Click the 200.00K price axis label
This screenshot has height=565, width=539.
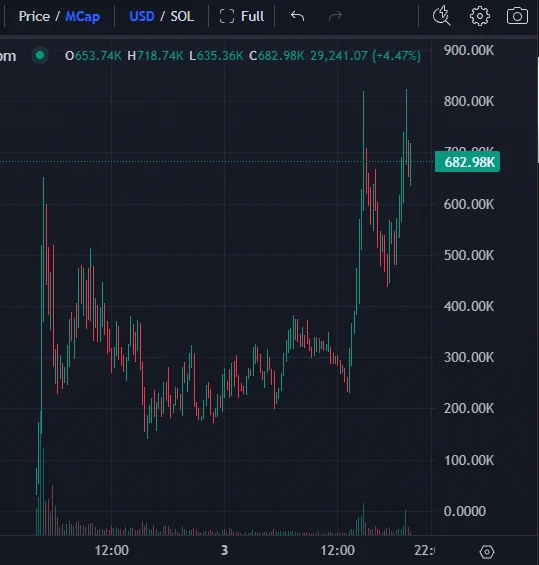469,408
